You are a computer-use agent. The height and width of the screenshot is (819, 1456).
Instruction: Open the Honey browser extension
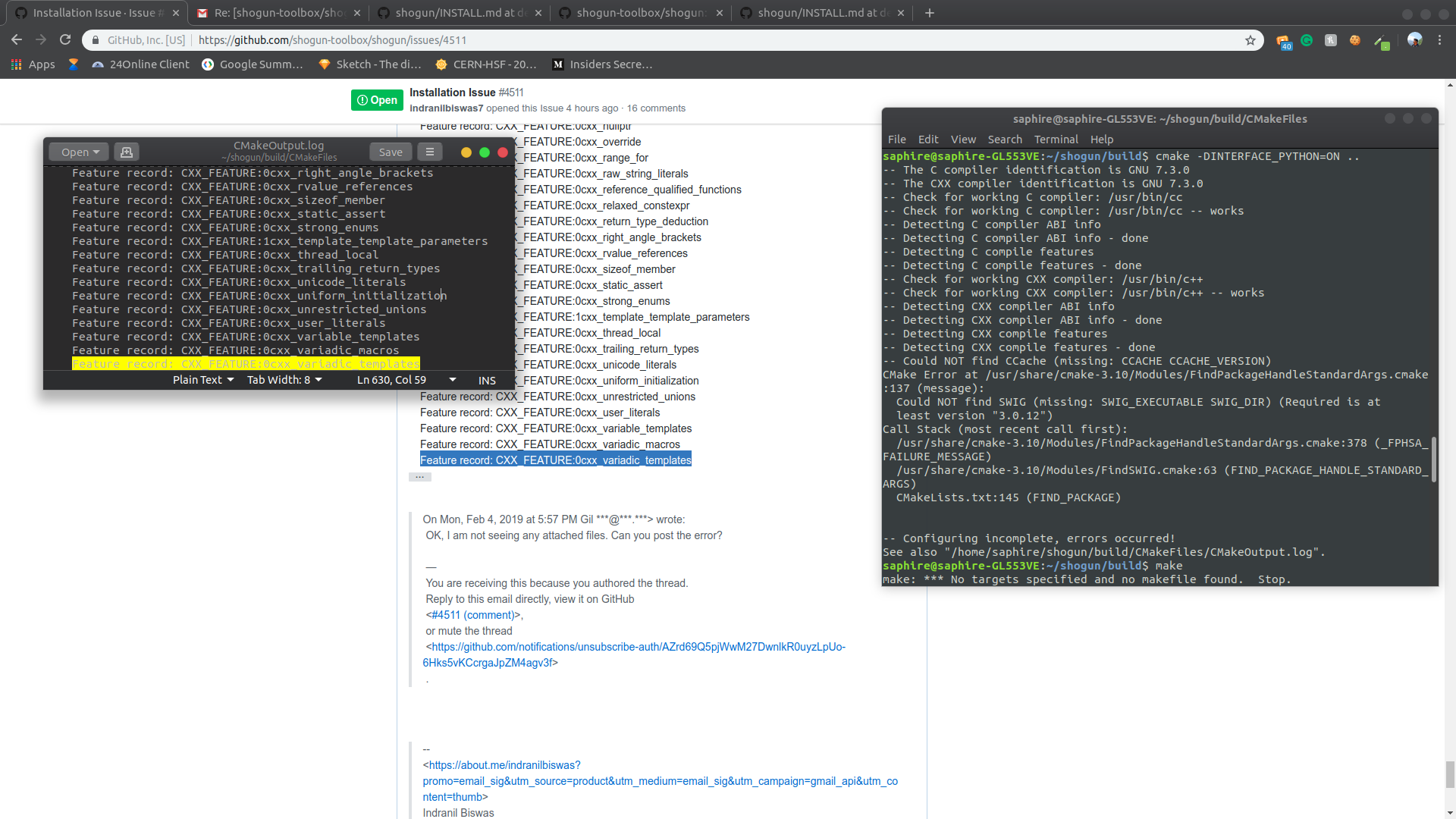[x=1330, y=40]
